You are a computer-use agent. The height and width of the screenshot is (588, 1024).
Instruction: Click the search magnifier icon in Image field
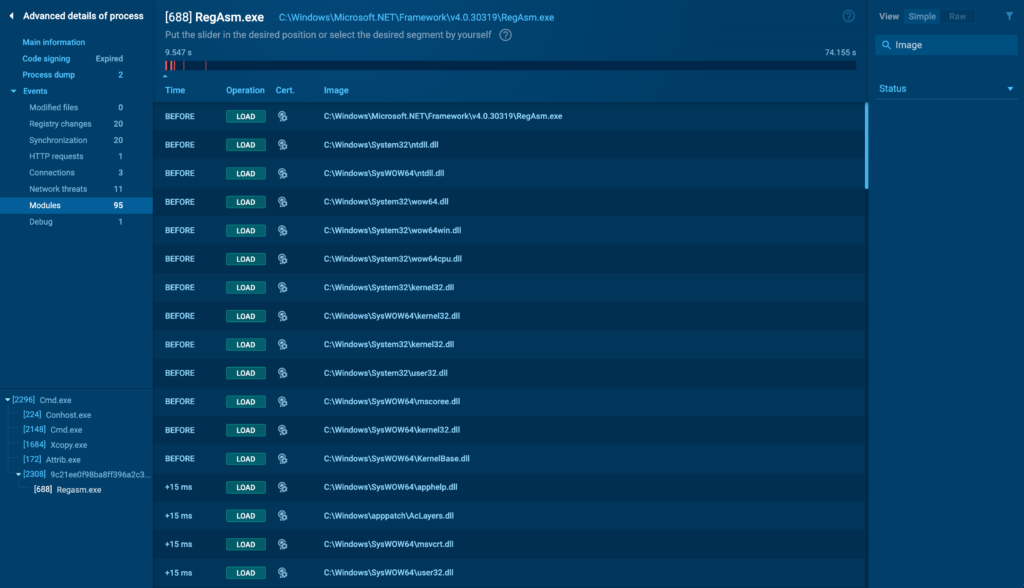click(x=886, y=45)
